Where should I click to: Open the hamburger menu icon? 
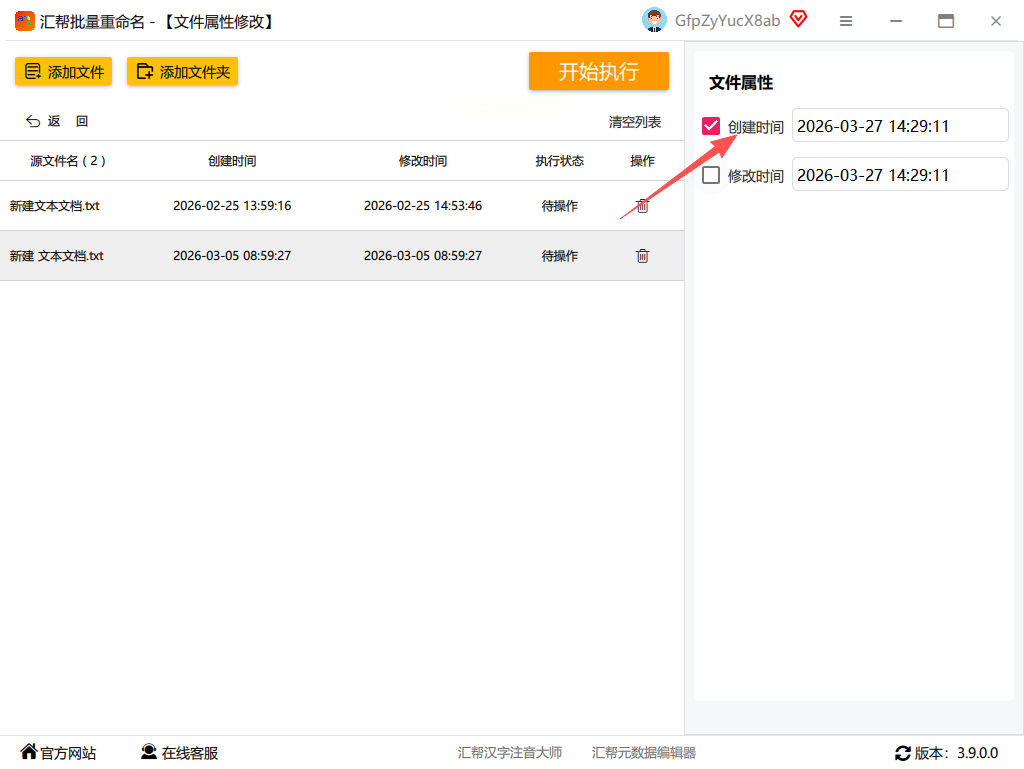(x=846, y=21)
